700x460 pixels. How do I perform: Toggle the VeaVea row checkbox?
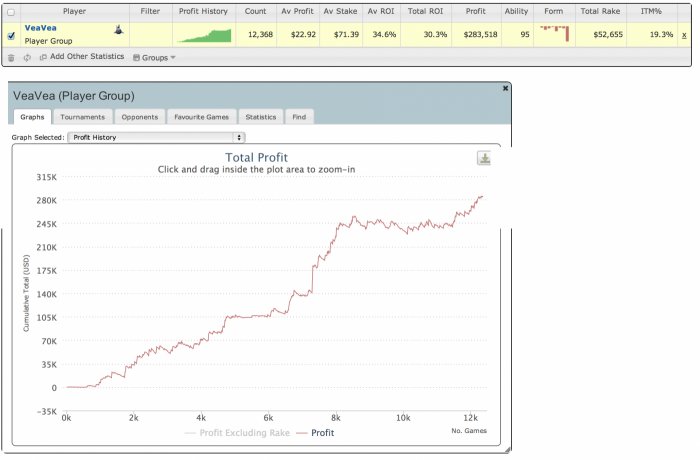(x=11, y=35)
